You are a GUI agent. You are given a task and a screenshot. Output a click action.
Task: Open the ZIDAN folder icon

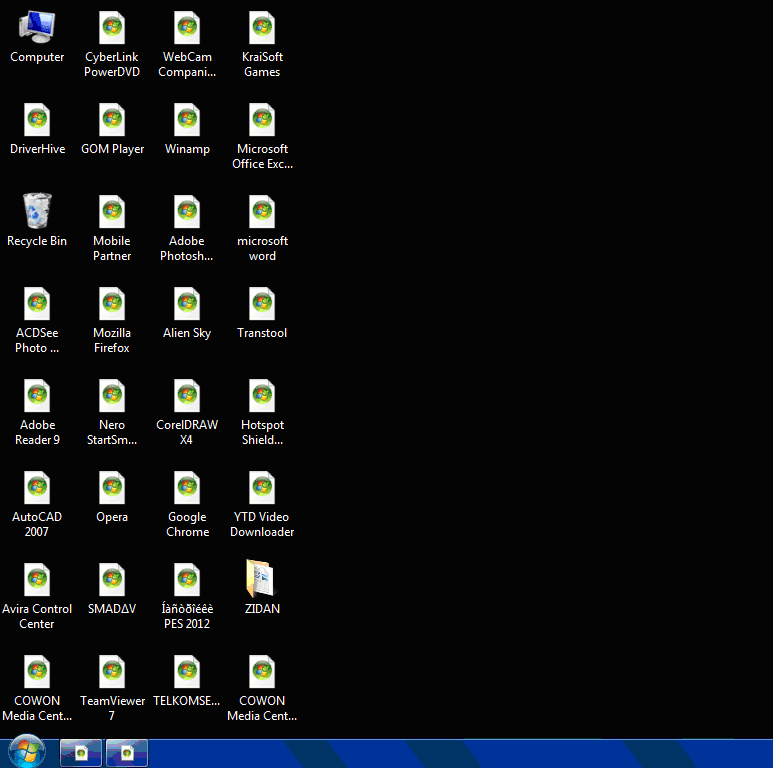coord(261,578)
